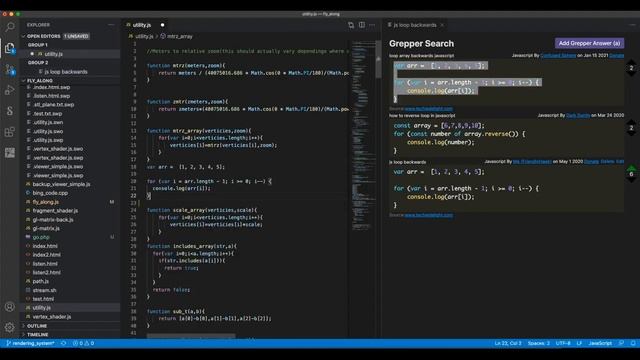The image size is (640, 360).
Task: Open May 1 2020 answer's author link
Action: click(532, 162)
